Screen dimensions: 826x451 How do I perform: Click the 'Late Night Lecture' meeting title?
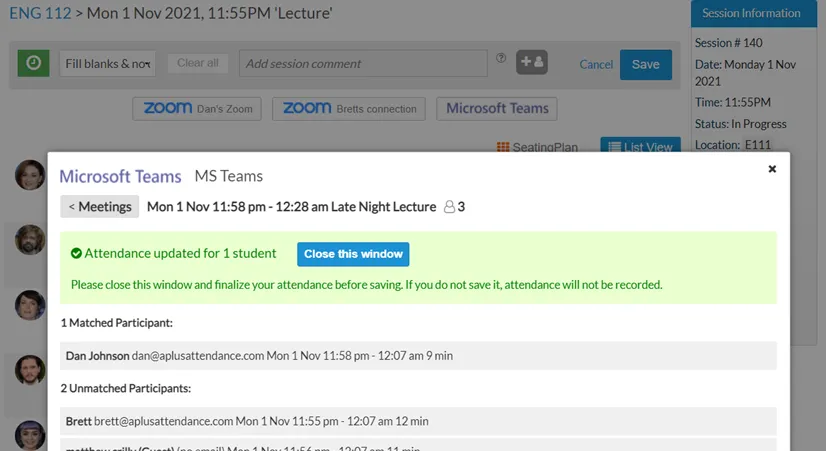click(384, 207)
